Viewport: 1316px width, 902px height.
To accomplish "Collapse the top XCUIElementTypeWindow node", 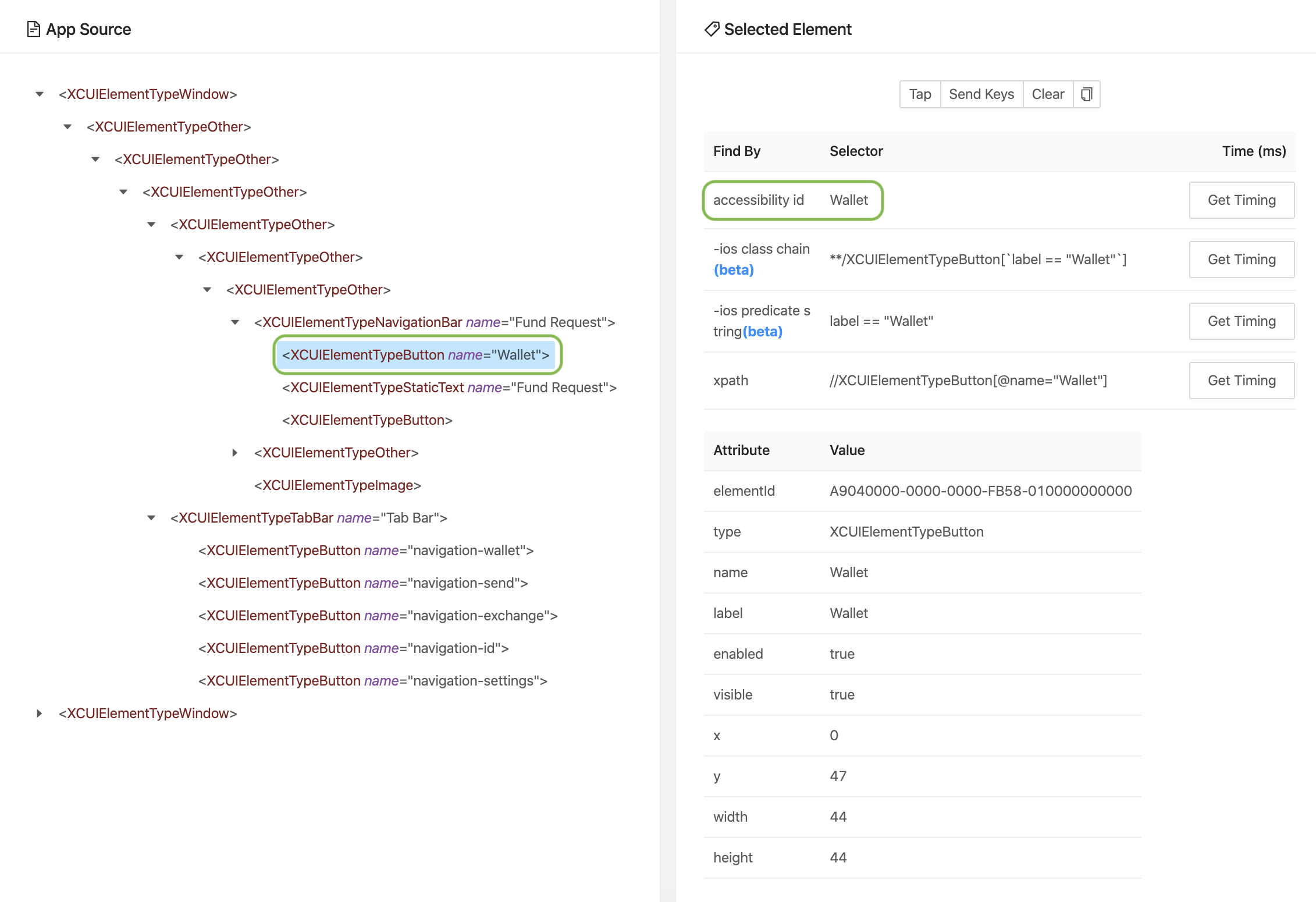I will point(40,94).
